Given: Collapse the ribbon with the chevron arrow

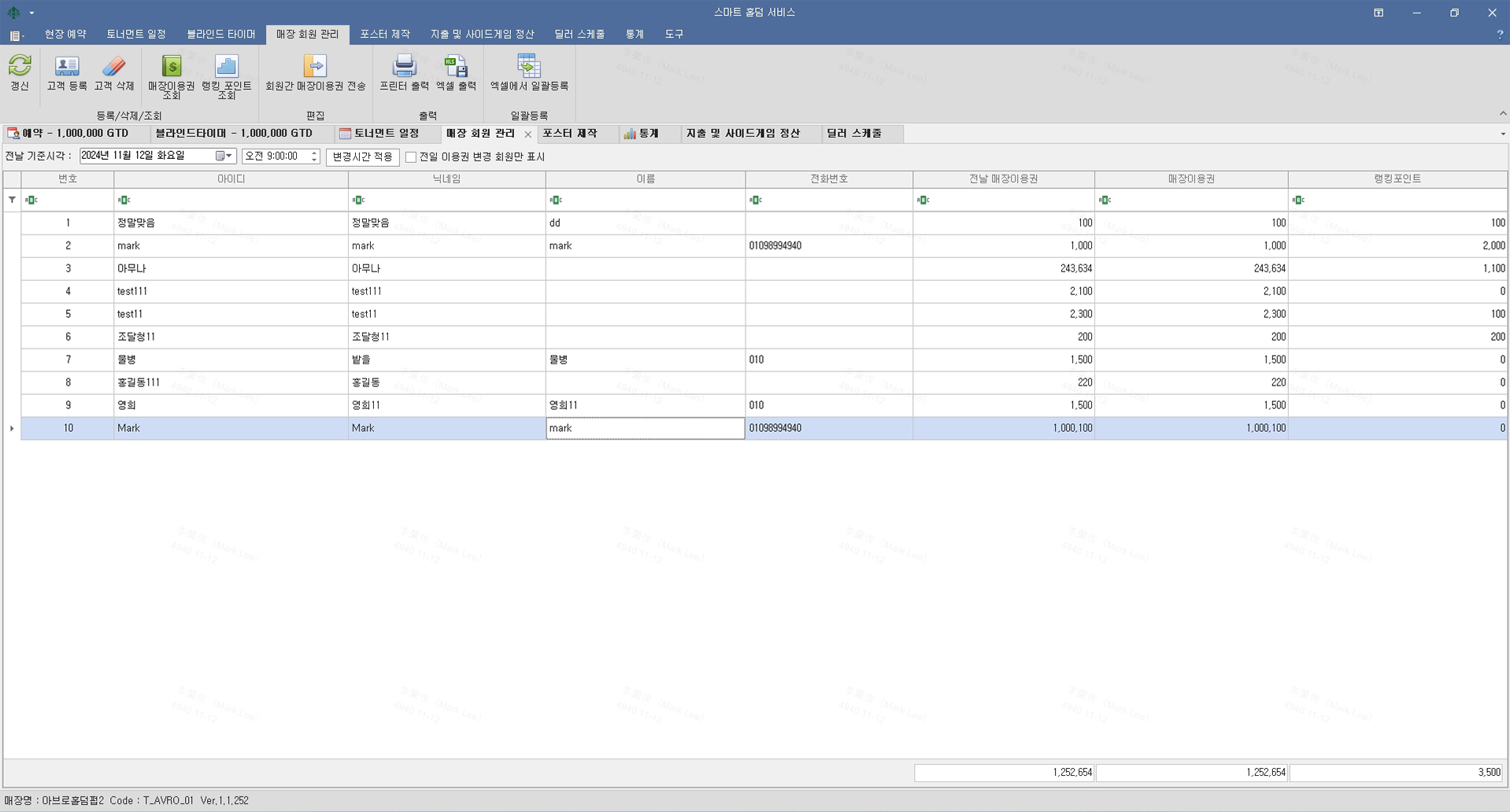Looking at the screenshot, I should pos(1502,114).
